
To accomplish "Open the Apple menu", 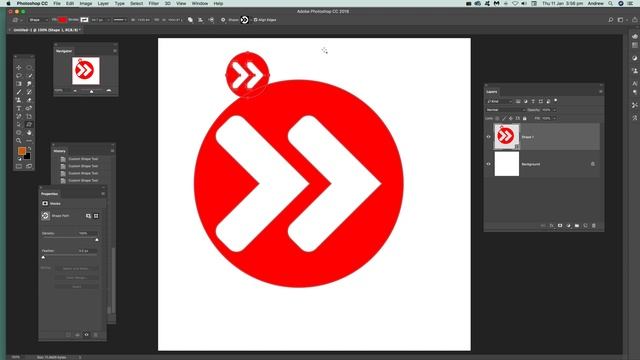I will coord(8,3).
